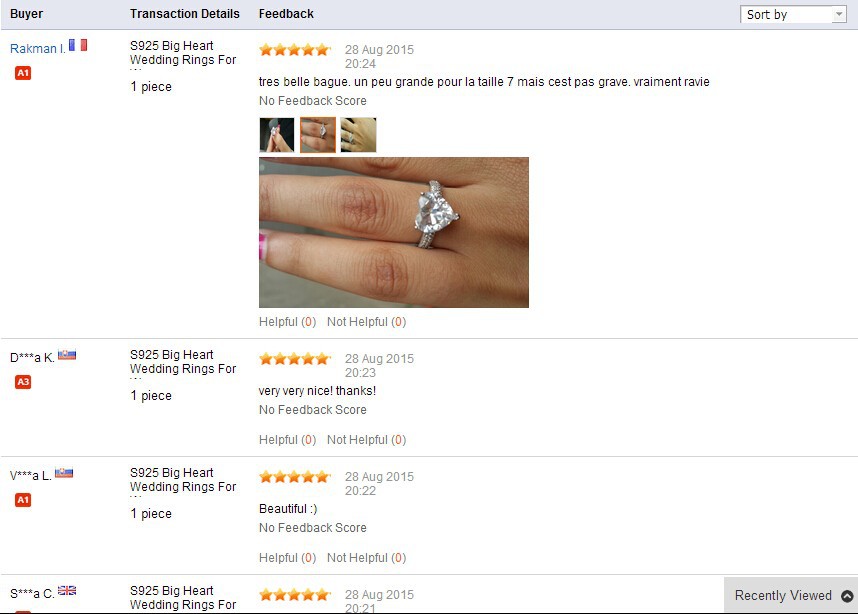
Task: Expand the Recently Viewed panel arrow
Action: point(847,596)
